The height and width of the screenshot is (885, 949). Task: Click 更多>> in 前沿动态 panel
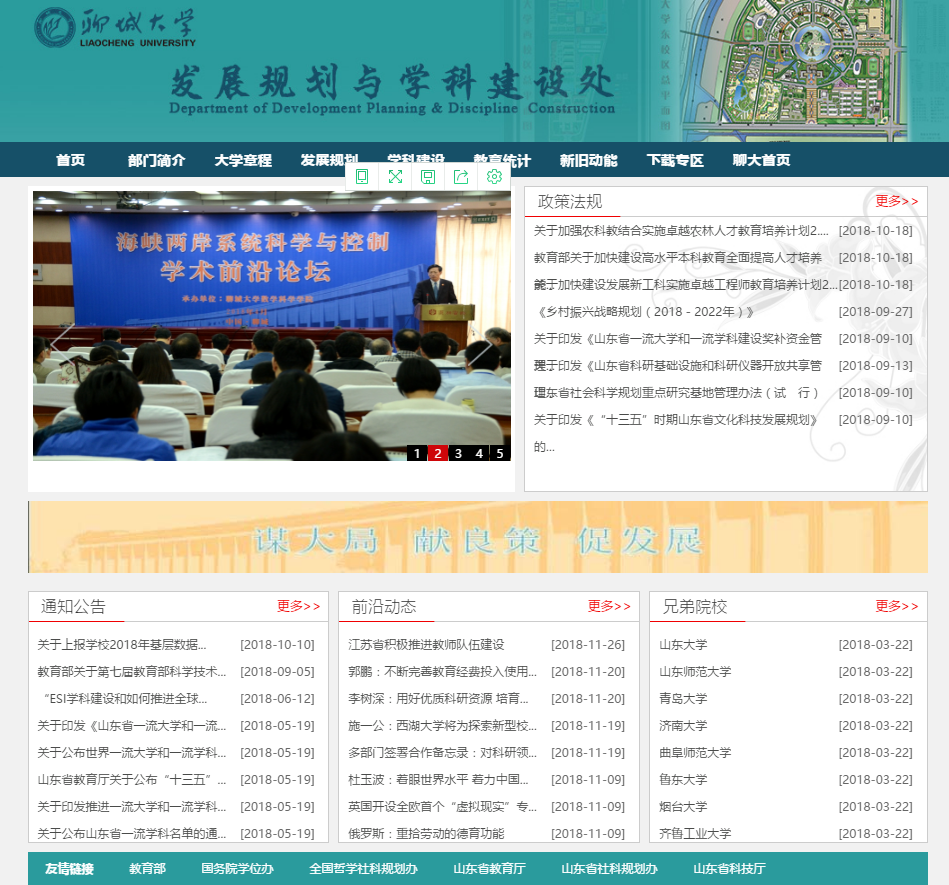(609, 606)
